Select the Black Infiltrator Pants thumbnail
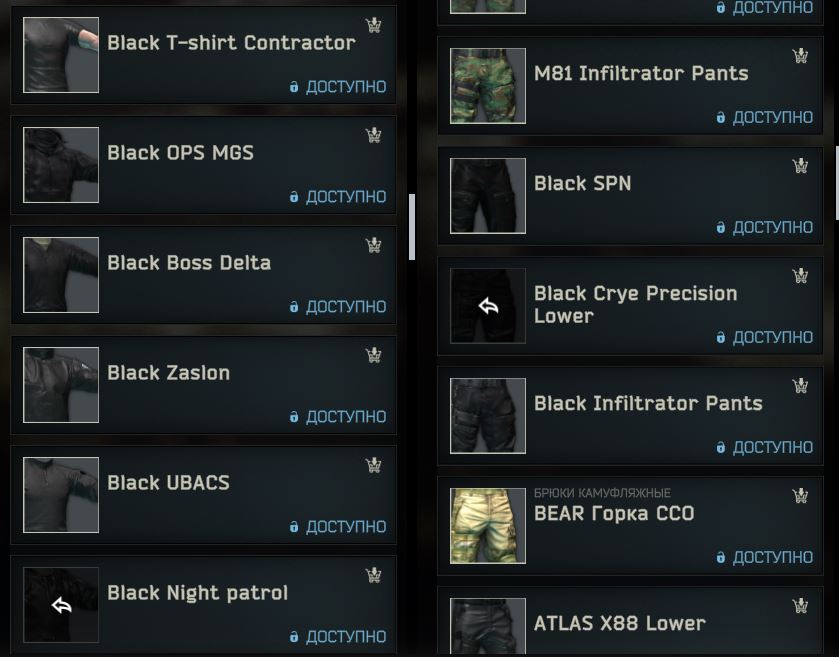The height and width of the screenshot is (657, 839). click(x=488, y=416)
